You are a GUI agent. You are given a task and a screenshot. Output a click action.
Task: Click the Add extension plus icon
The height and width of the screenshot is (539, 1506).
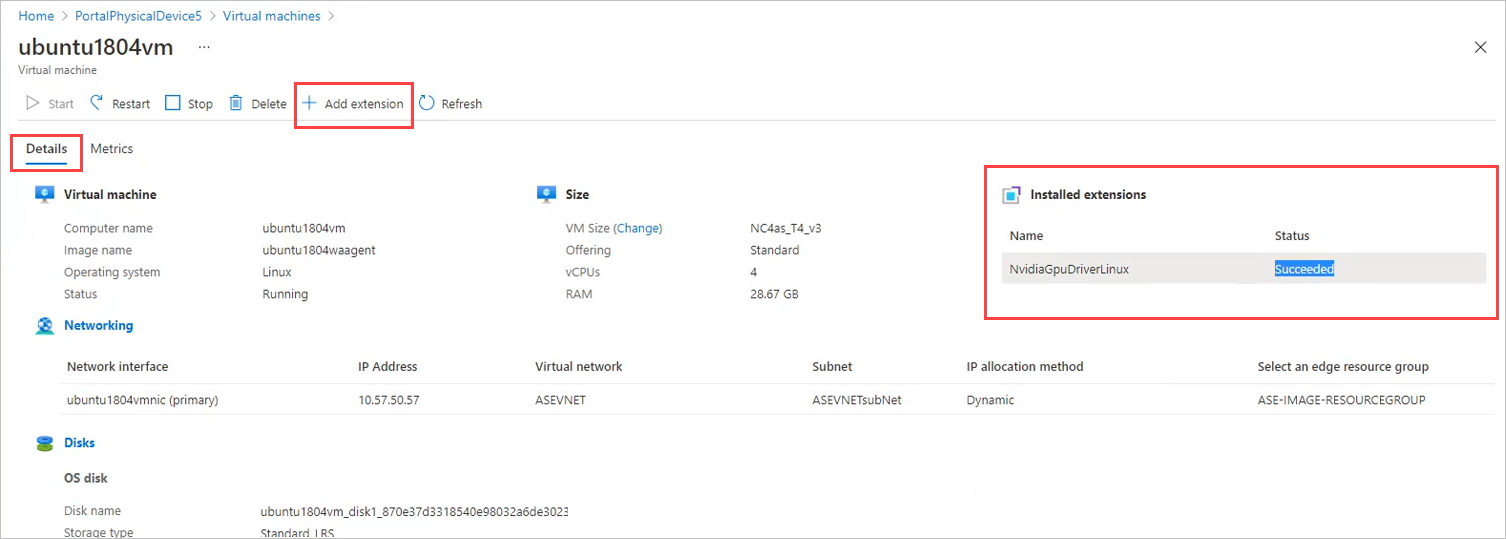(309, 103)
